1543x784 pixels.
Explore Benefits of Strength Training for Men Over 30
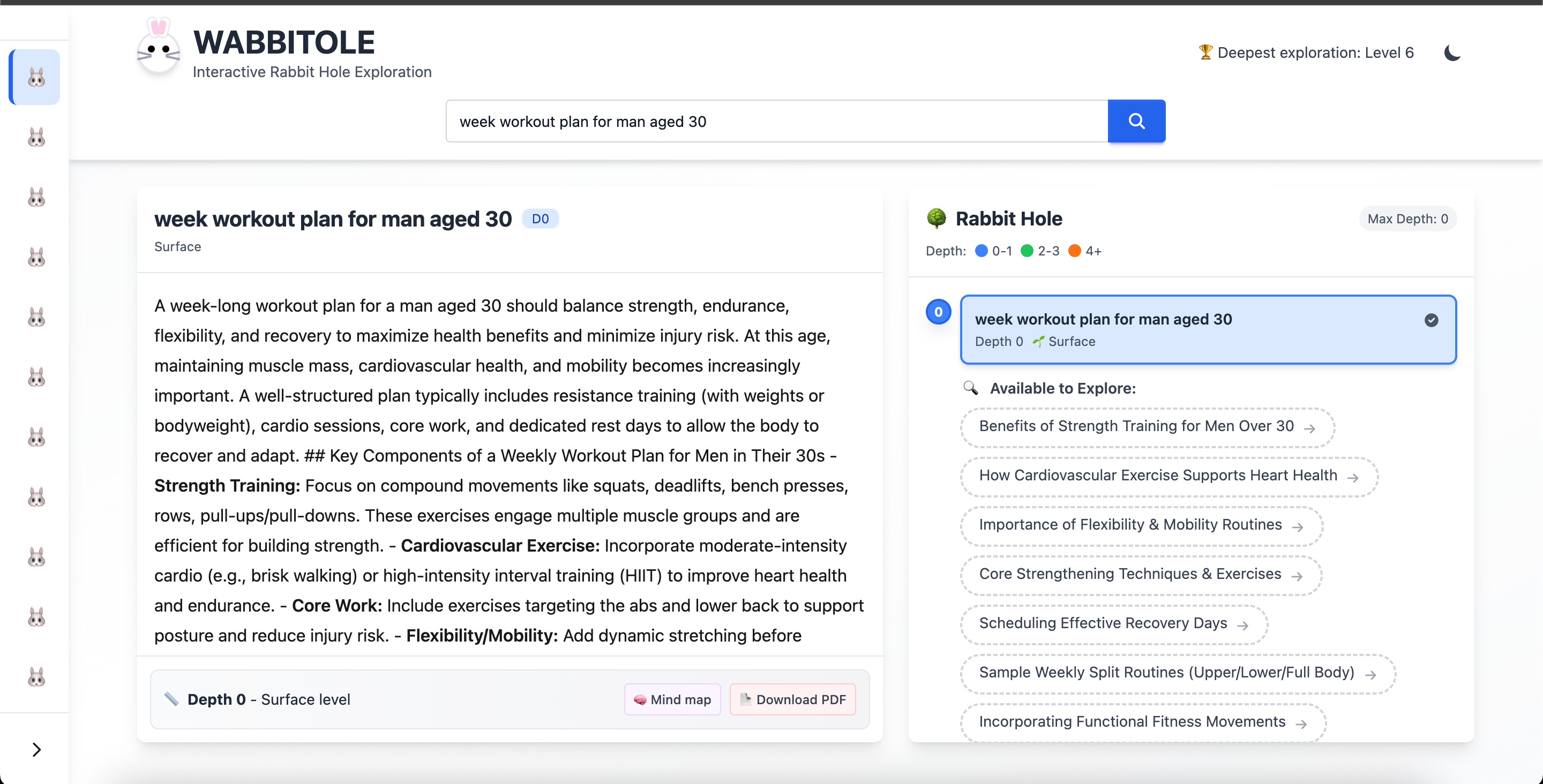(x=1147, y=426)
